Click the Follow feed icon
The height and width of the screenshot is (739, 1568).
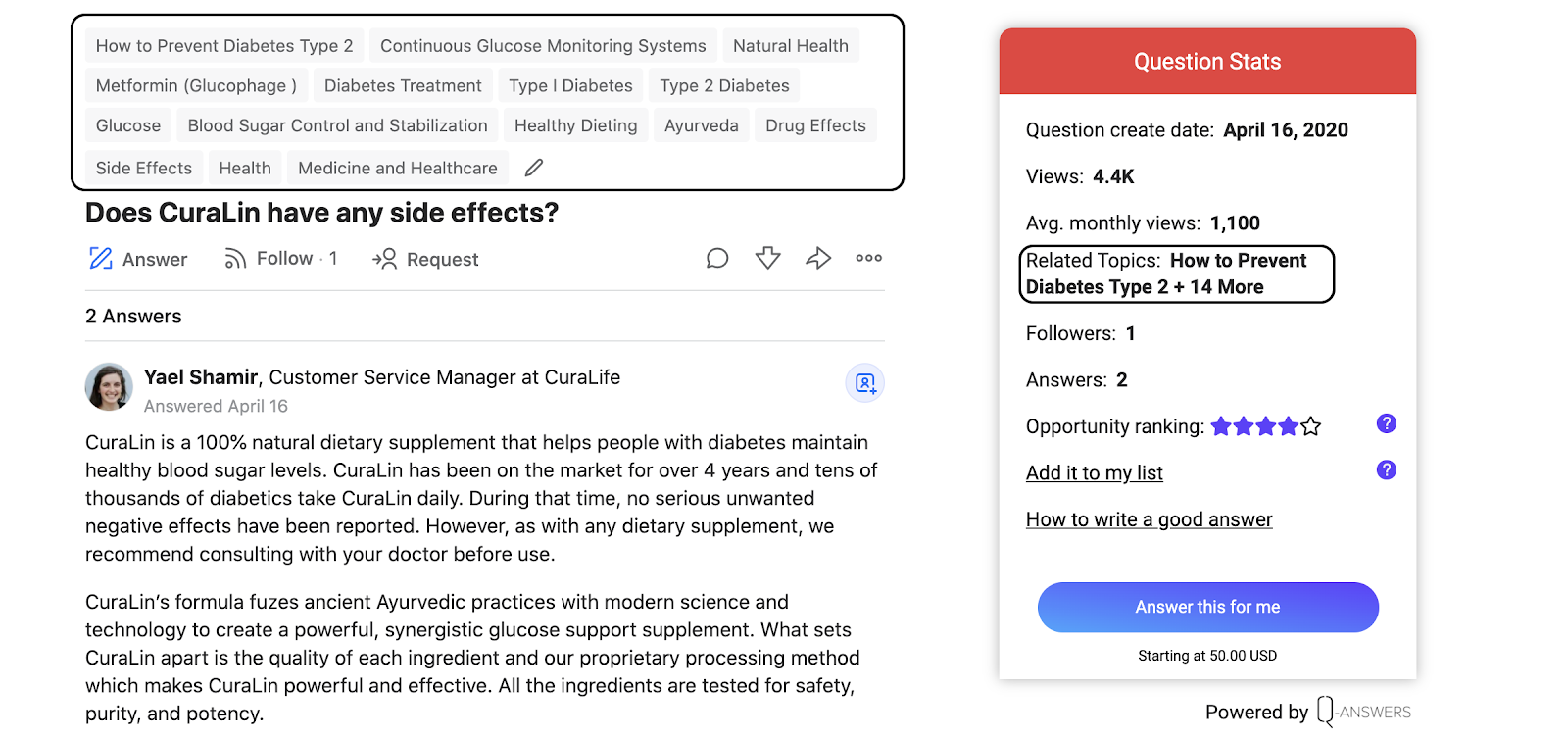coord(235,259)
